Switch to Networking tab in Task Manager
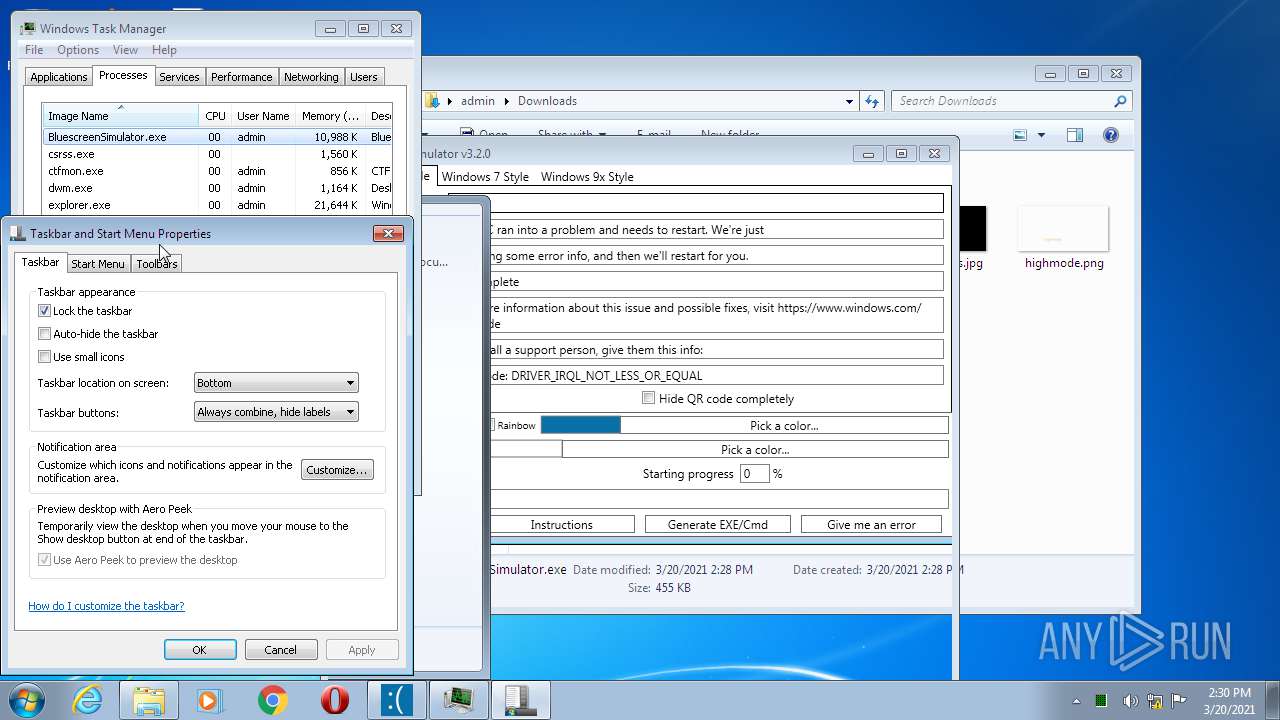Viewport: 1280px width, 720px height. pyautogui.click(x=311, y=77)
